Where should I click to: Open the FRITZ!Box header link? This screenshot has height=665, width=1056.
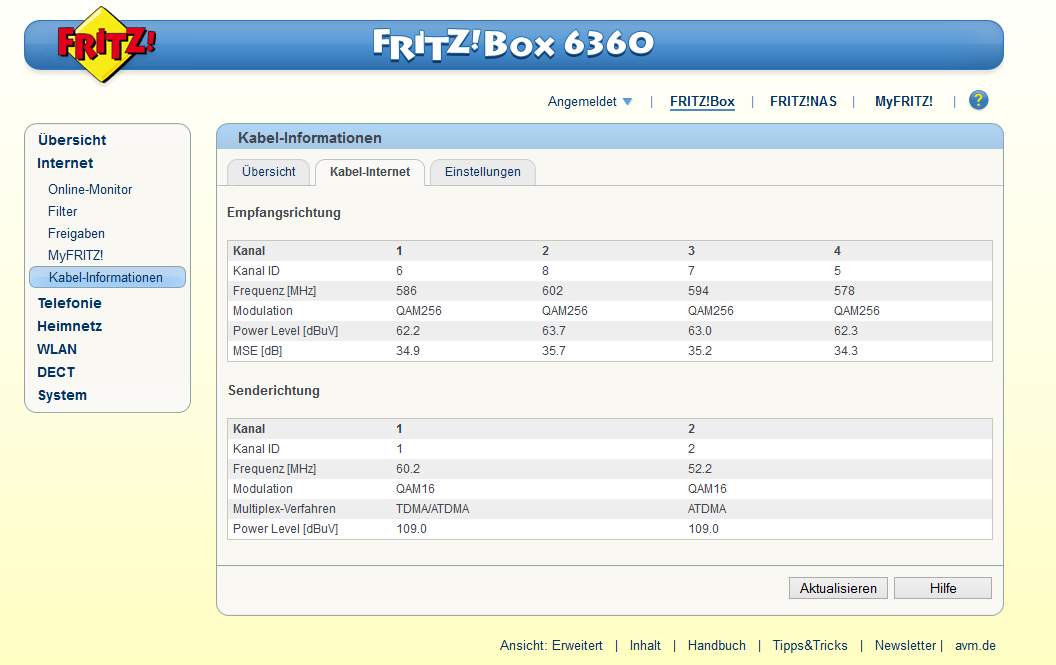point(702,101)
